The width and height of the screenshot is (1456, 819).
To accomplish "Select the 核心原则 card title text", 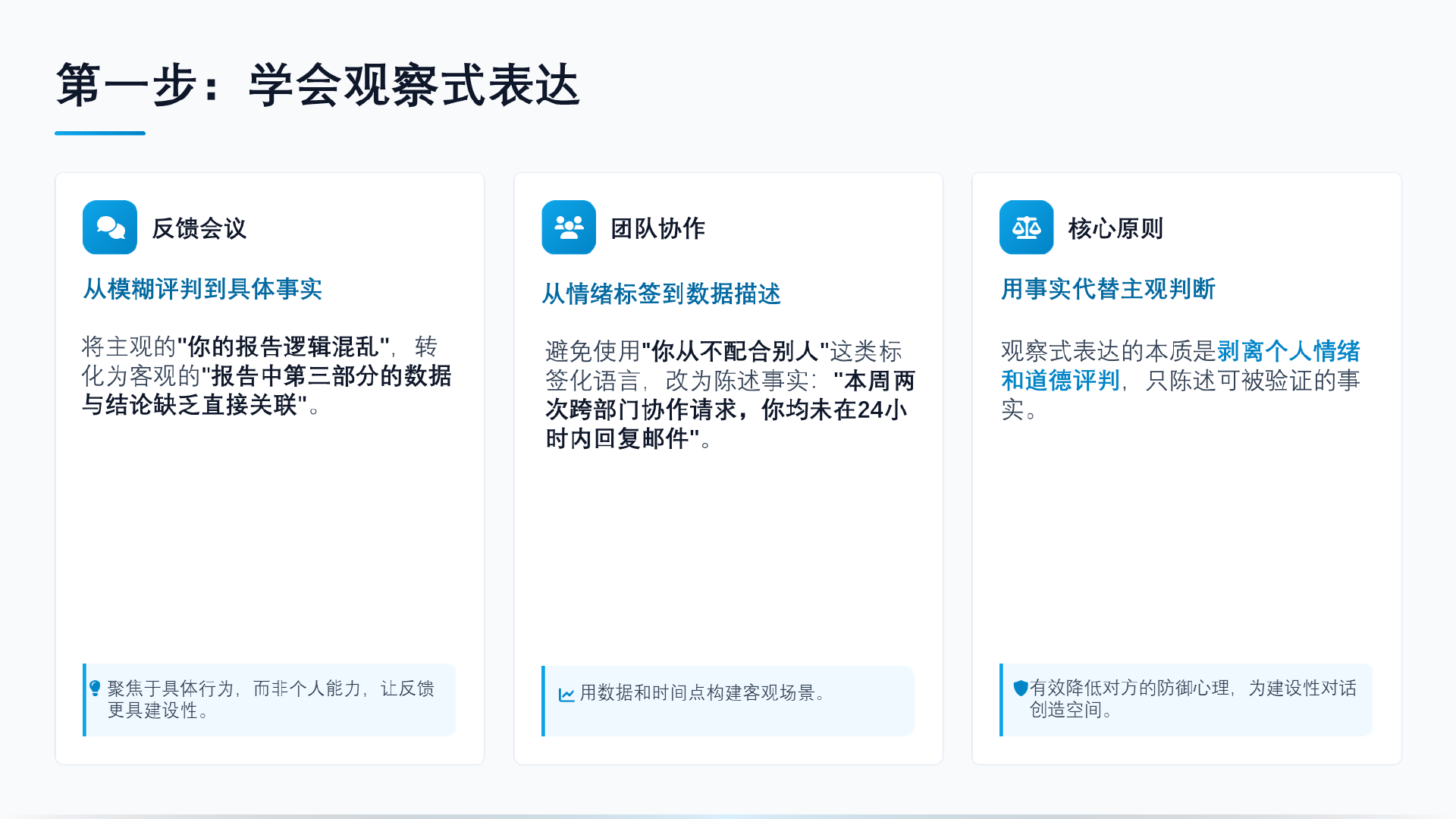I will (1116, 228).
